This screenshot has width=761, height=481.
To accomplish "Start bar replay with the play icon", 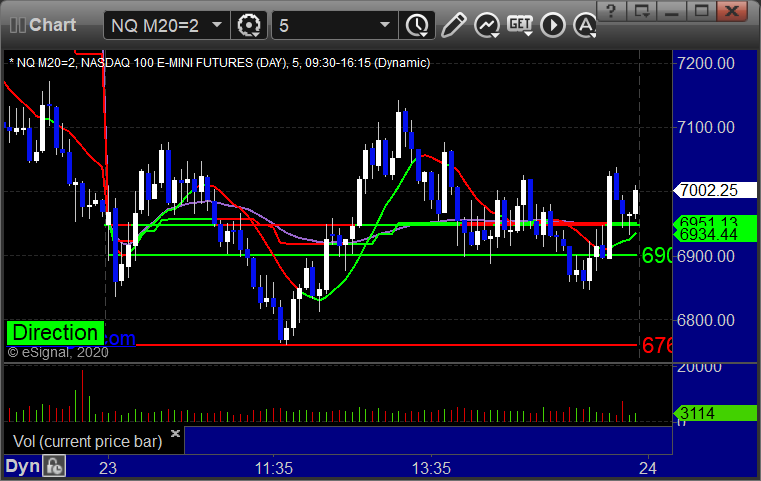I will click(x=553, y=25).
